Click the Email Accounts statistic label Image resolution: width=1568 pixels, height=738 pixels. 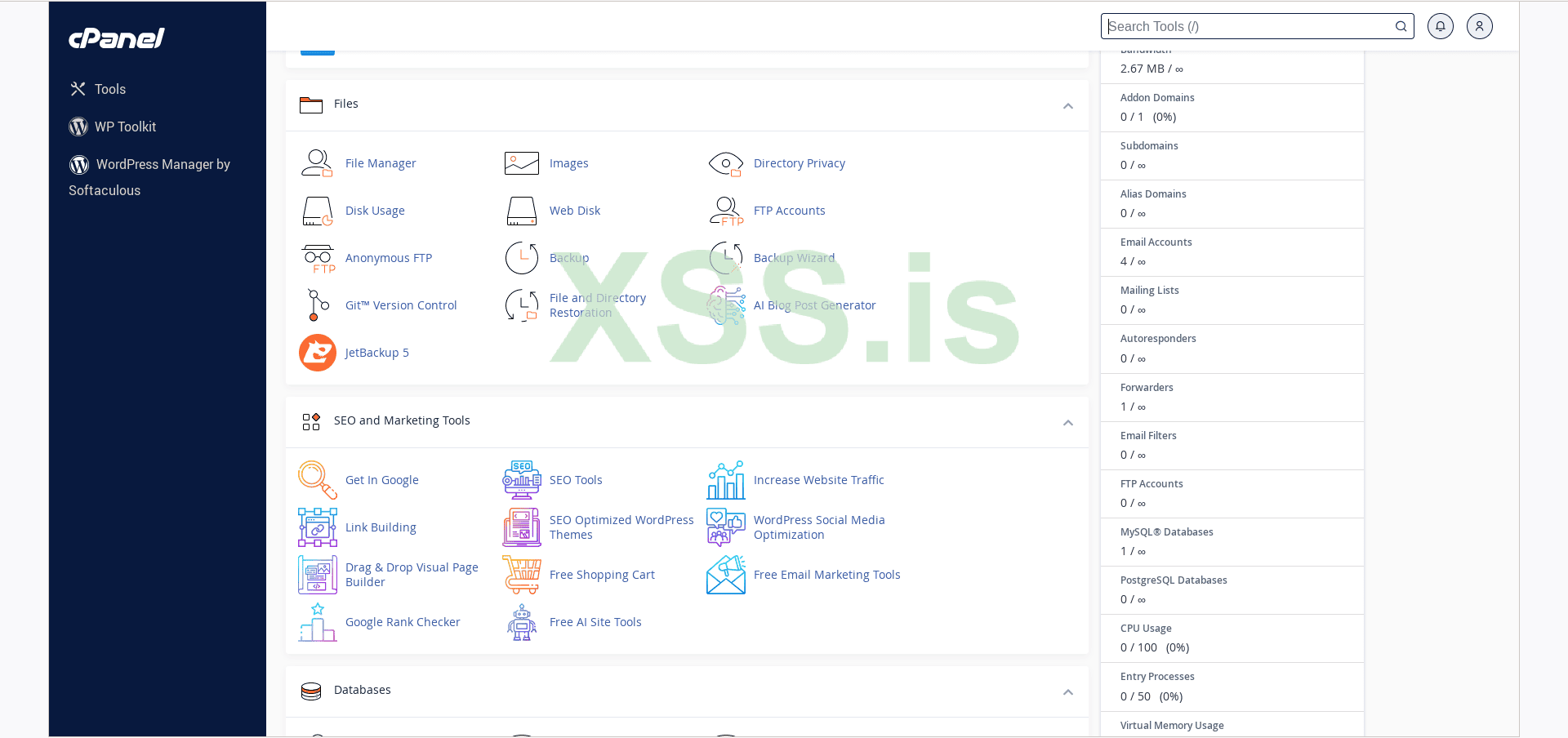(x=1156, y=242)
